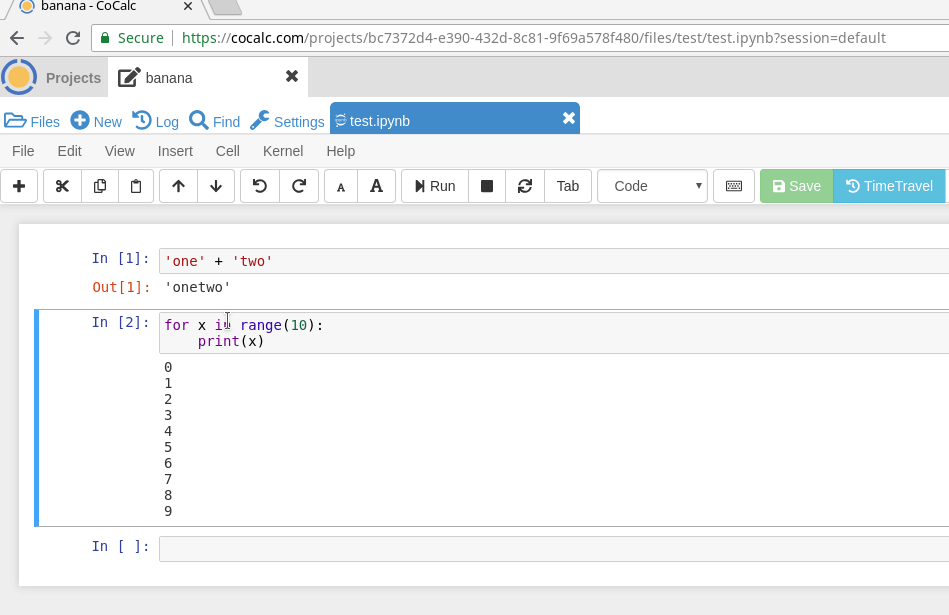Click into the for-loop code cell
This screenshot has height=615, width=949.
554,333
